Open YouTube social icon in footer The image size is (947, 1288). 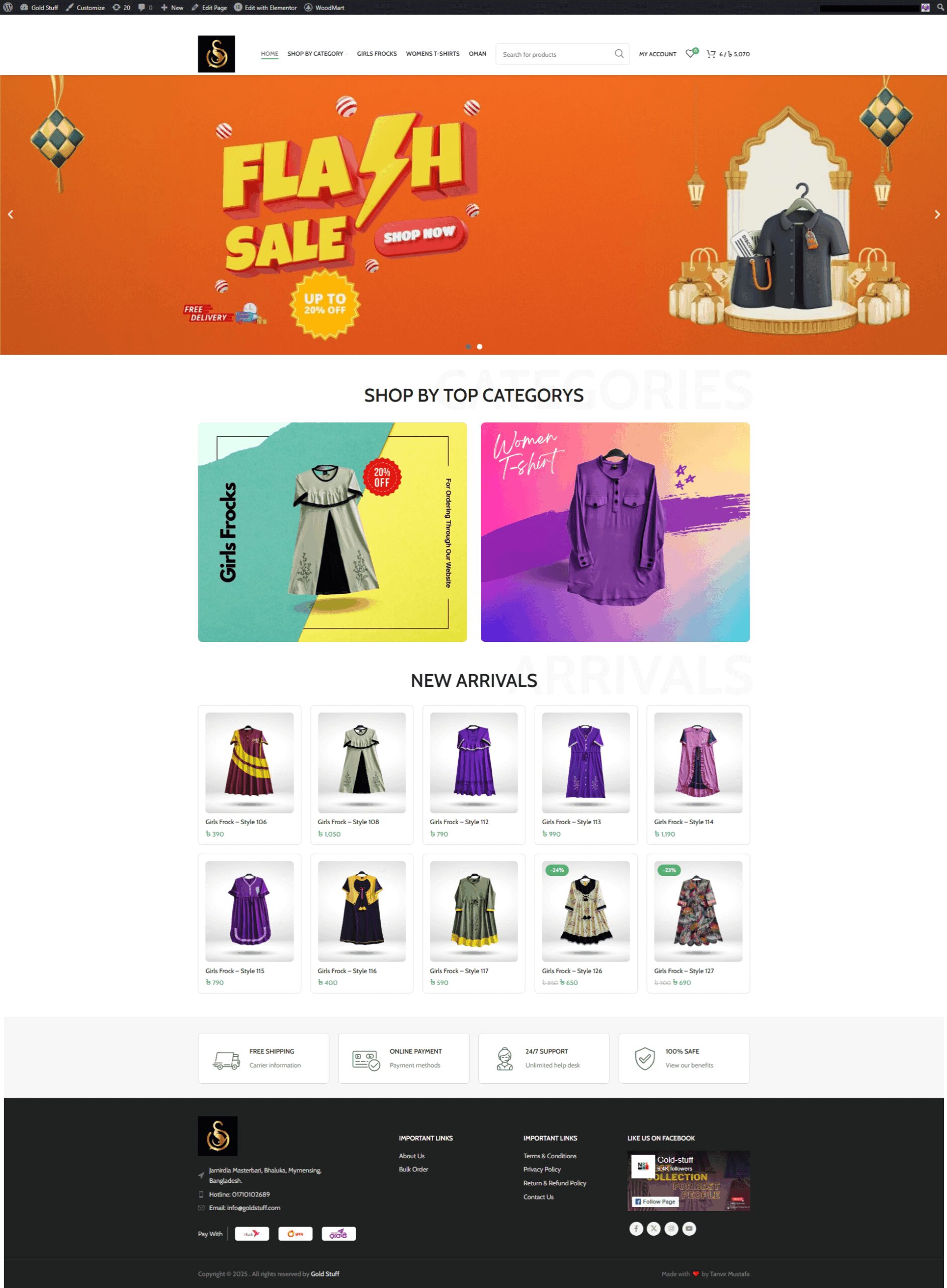click(x=689, y=1228)
